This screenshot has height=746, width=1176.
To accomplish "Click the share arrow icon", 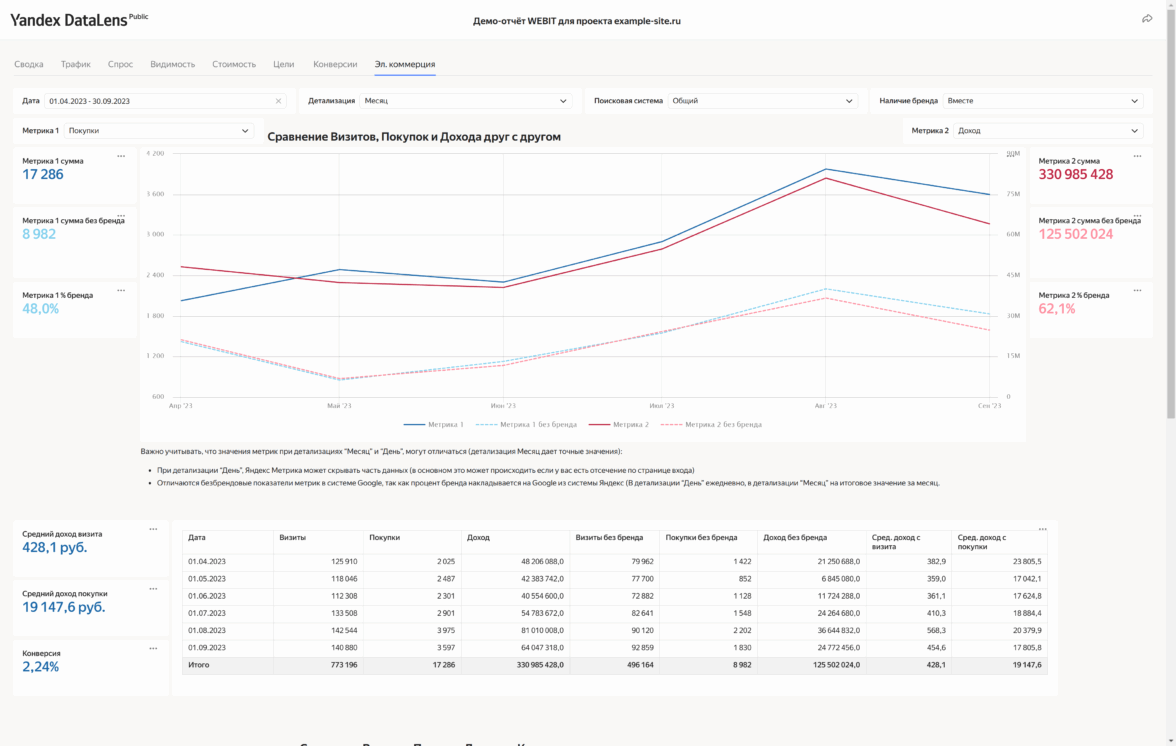I will coord(1147,19).
